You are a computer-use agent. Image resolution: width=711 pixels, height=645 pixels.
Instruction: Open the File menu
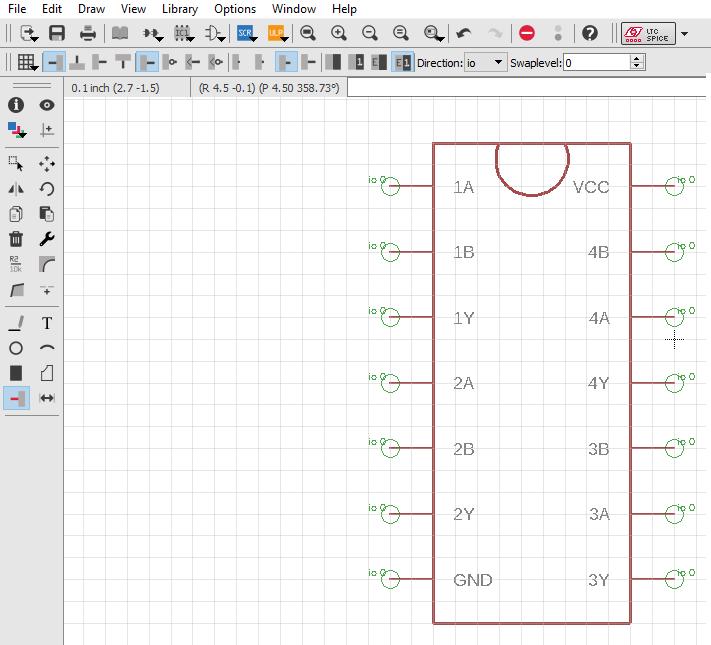[17, 9]
